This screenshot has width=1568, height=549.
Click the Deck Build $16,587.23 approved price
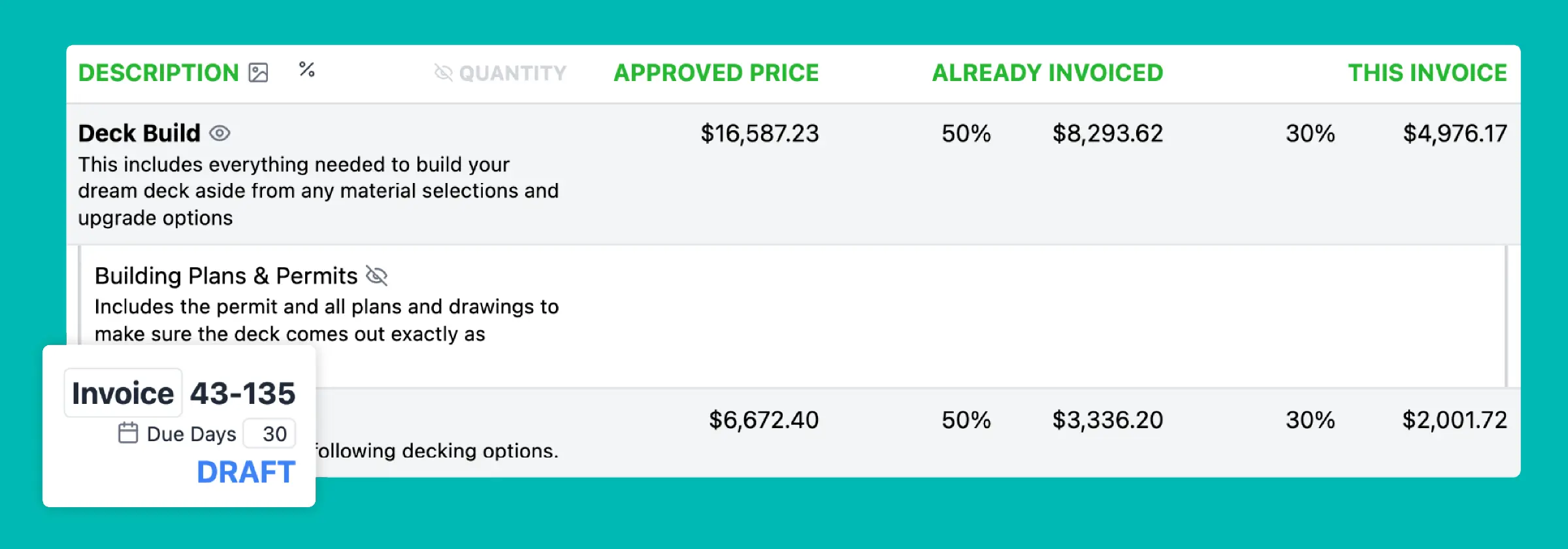tap(759, 134)
